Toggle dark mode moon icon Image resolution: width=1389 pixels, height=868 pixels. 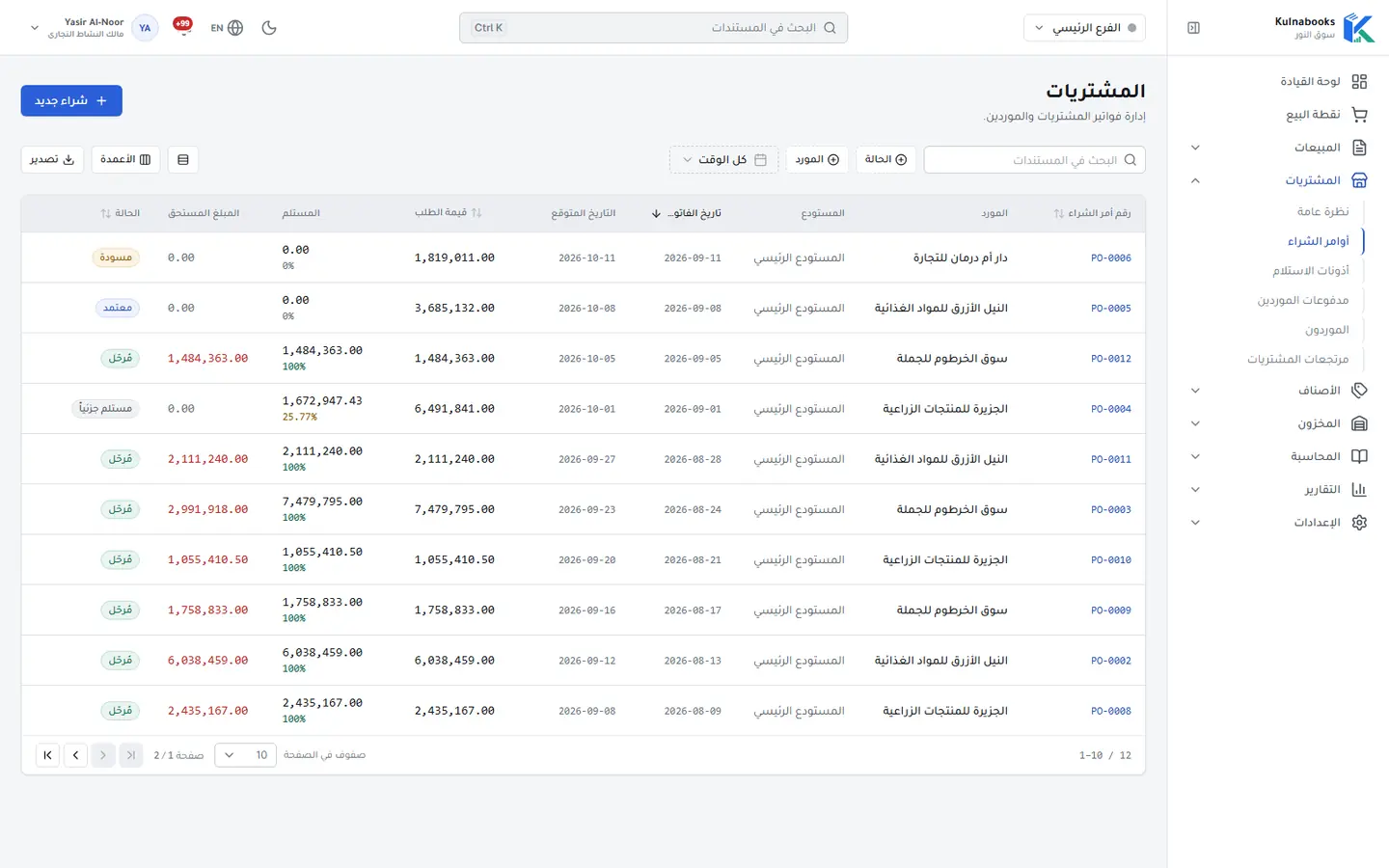tap(269, 28)
